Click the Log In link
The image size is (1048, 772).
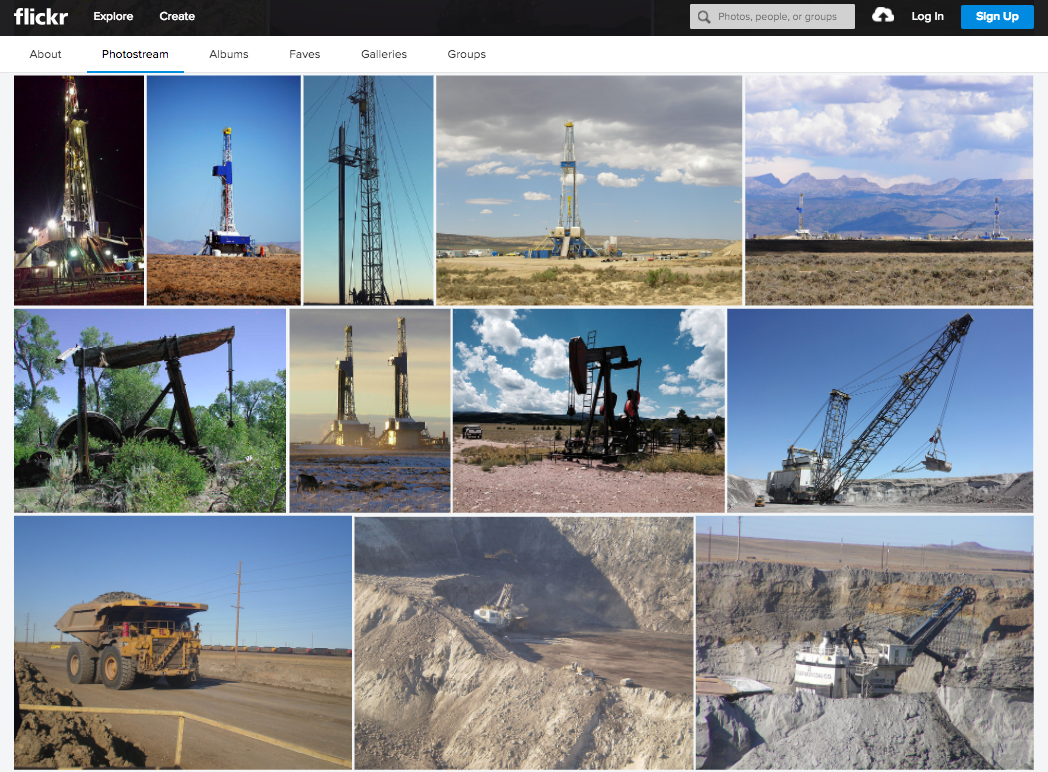click(x=928, y=16)
